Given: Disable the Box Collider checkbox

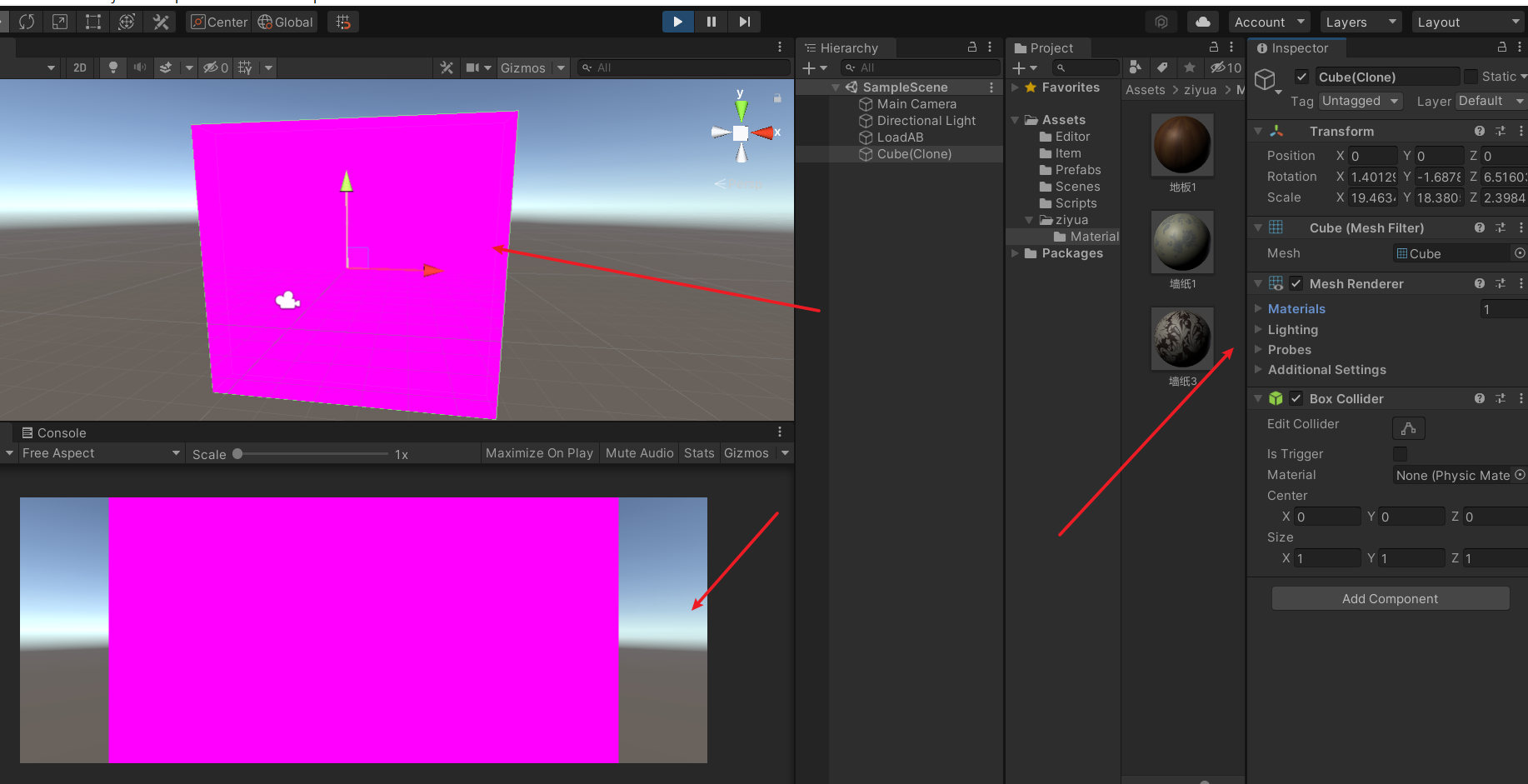Looking at the screenshot, I should click(1296, 398).
